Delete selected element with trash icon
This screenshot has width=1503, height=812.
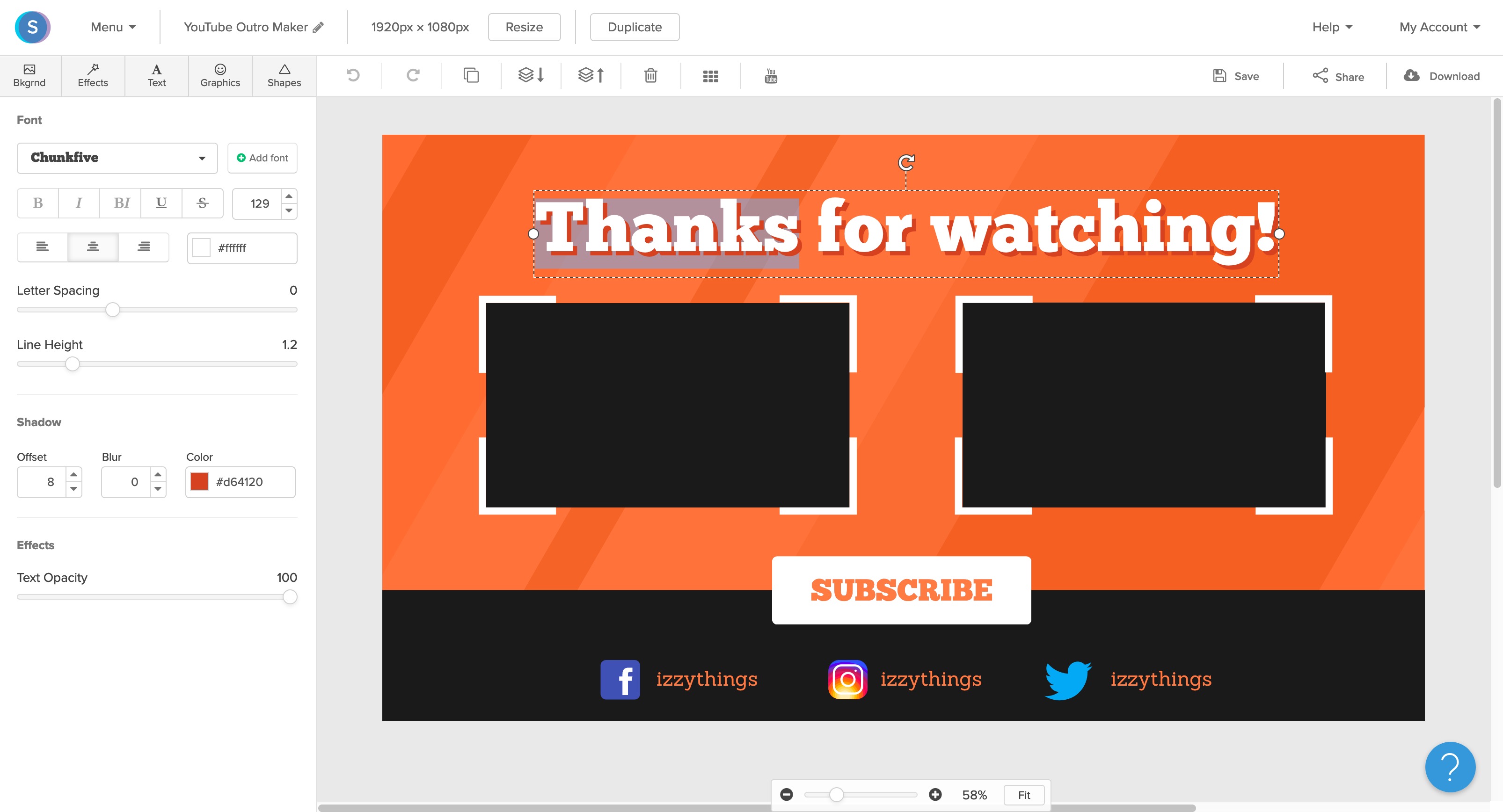[650, 75]
